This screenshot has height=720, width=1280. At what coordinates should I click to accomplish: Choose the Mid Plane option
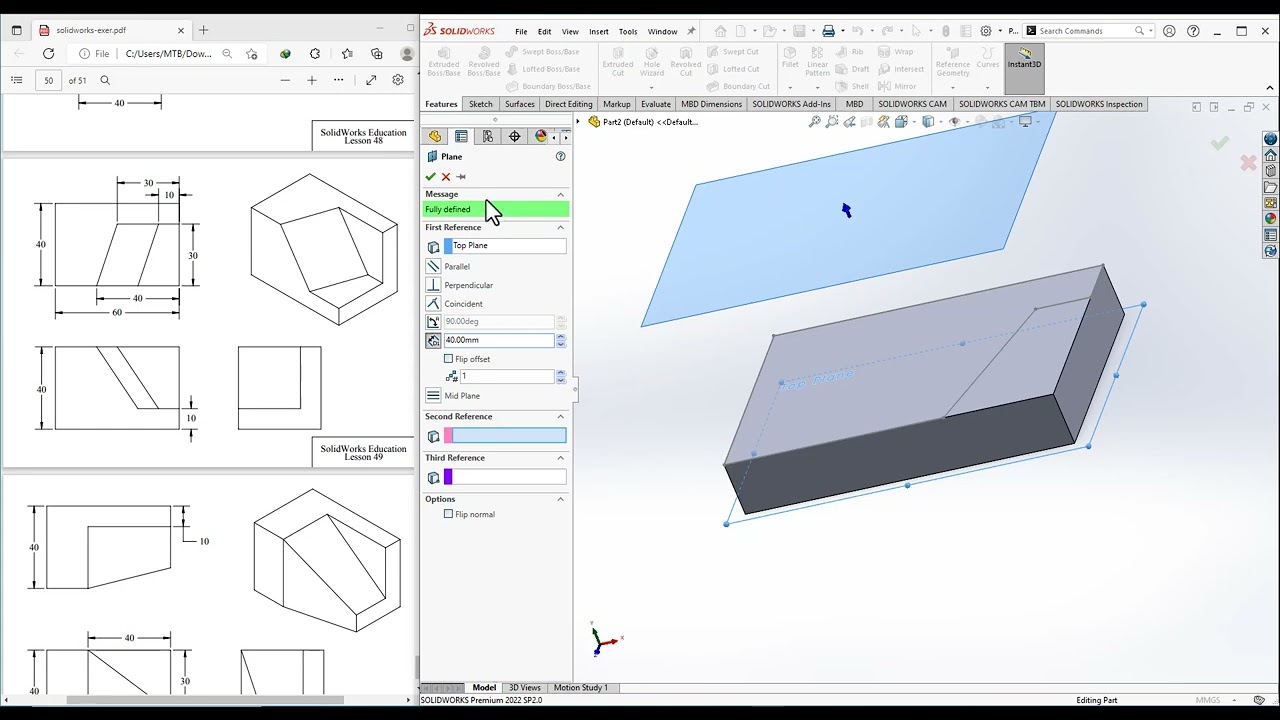pyautogui.click(x=433, y=396)
